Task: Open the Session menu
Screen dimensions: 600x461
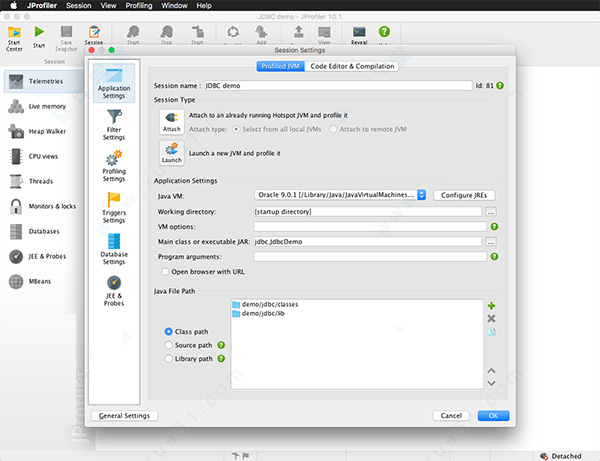Action: click(78, 6)
